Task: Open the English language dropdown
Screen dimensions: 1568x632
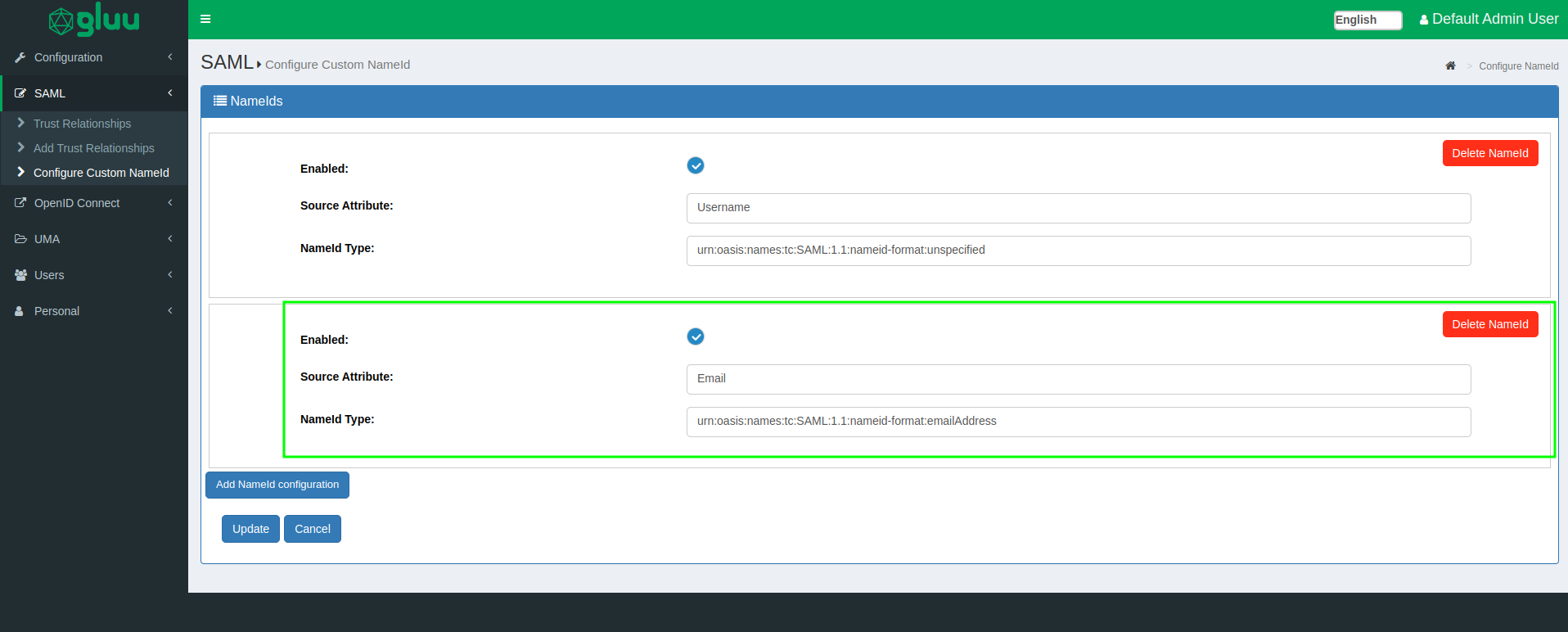Action: coord(1367,20)
